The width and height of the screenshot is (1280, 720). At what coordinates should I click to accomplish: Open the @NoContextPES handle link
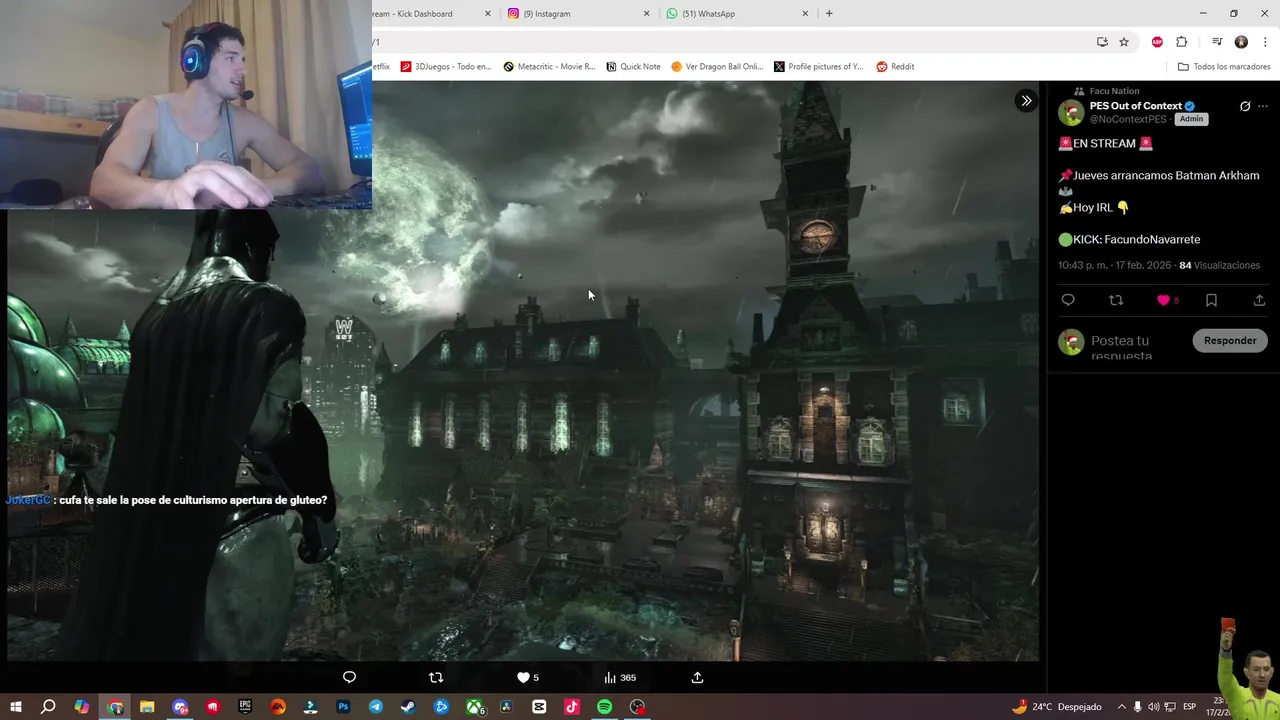click(1128, 119)
